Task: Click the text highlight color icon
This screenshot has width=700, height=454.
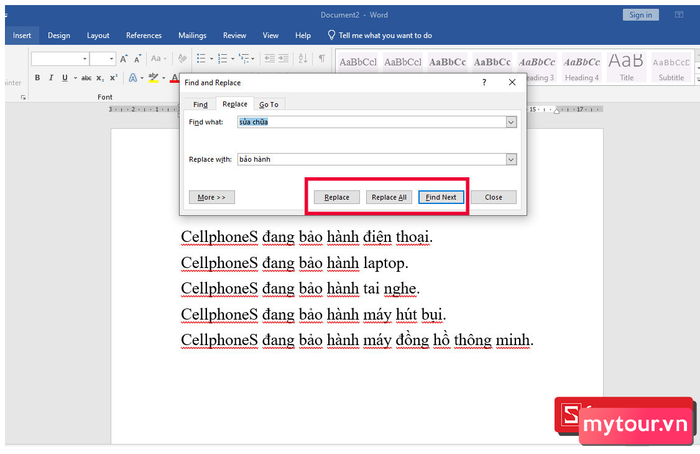Action: pyautogui.click(x=153, y=78)
